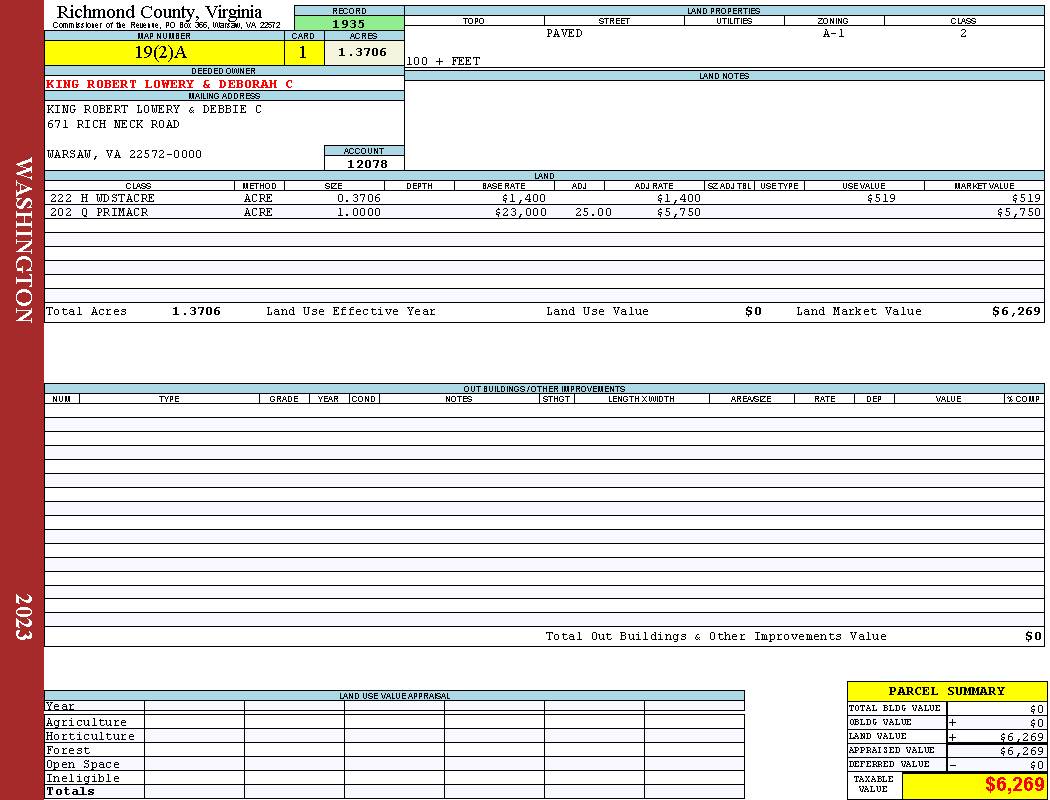This screenshot has height=800, width=1050.
Task: Click the Land Use Value Appraisal header
Action: 394,696
